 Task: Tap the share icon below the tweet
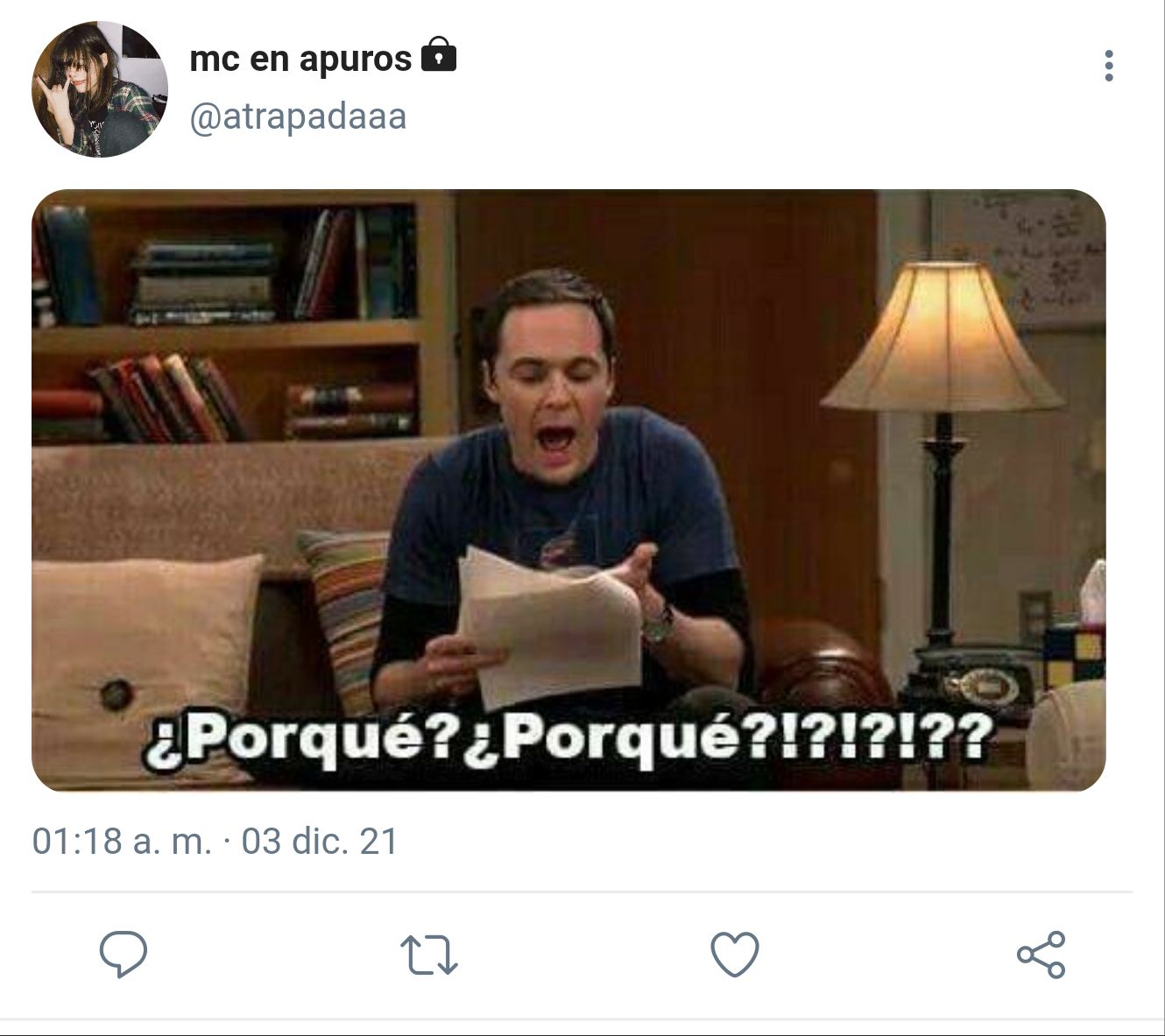click(1041, 955)
